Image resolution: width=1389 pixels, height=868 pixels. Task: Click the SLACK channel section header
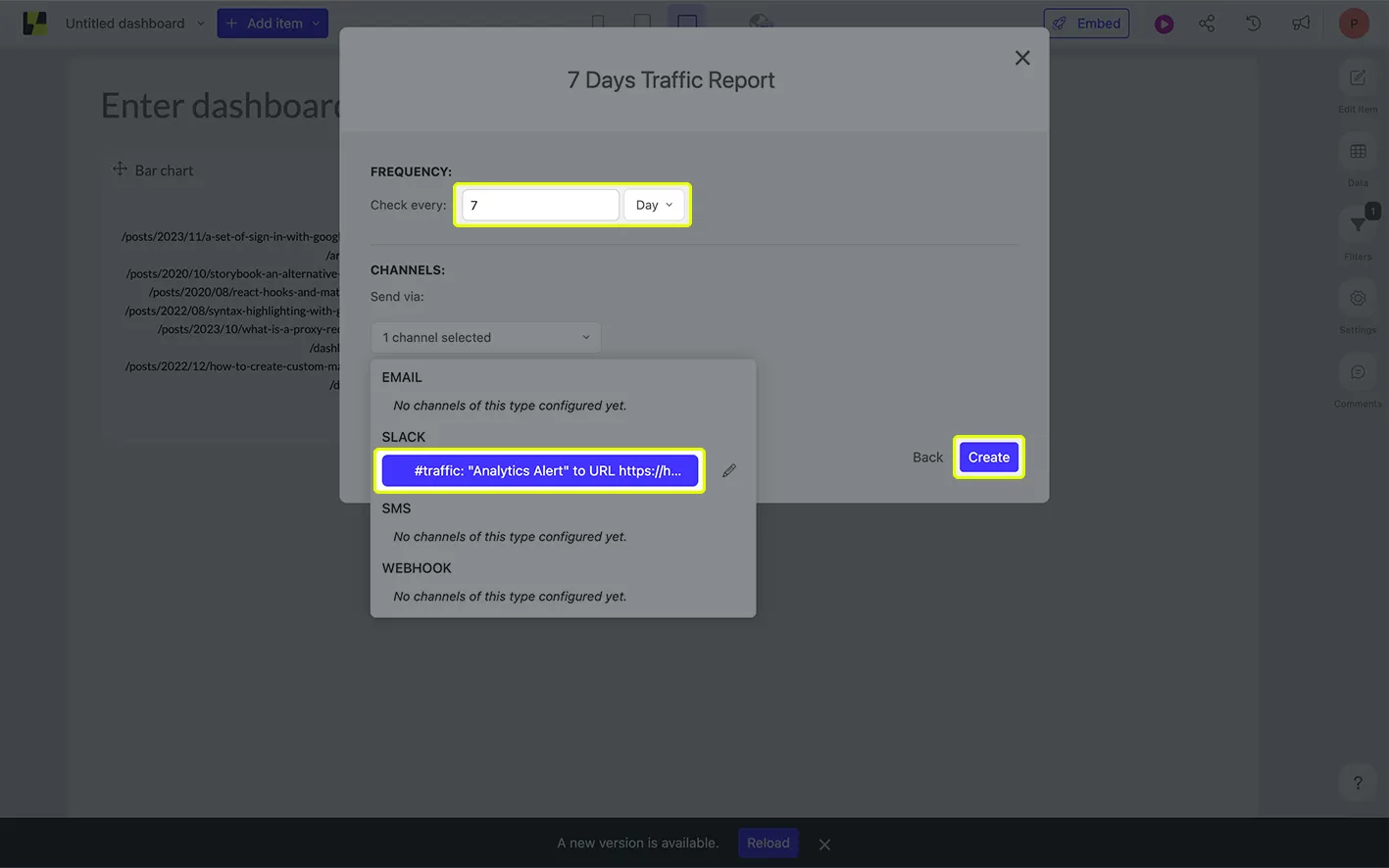click(x=404, y=437)
